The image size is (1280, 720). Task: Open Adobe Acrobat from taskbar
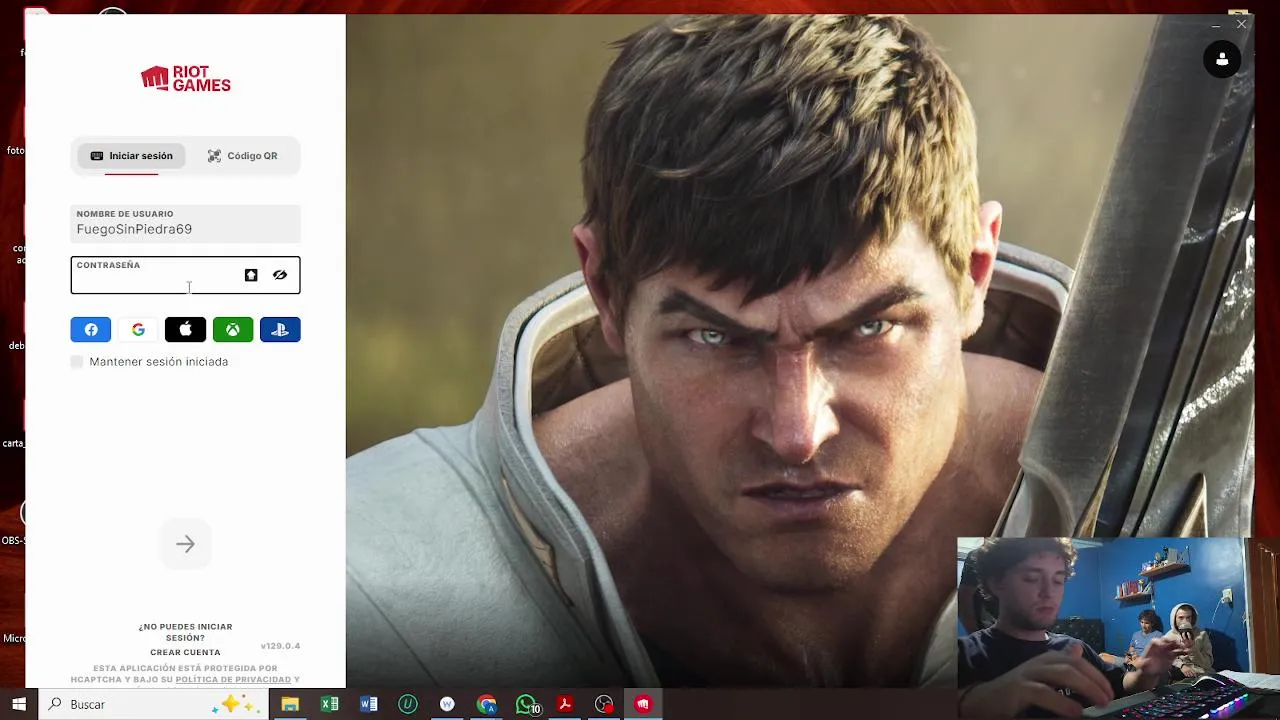pyautogui.click(x=565, y=704)
